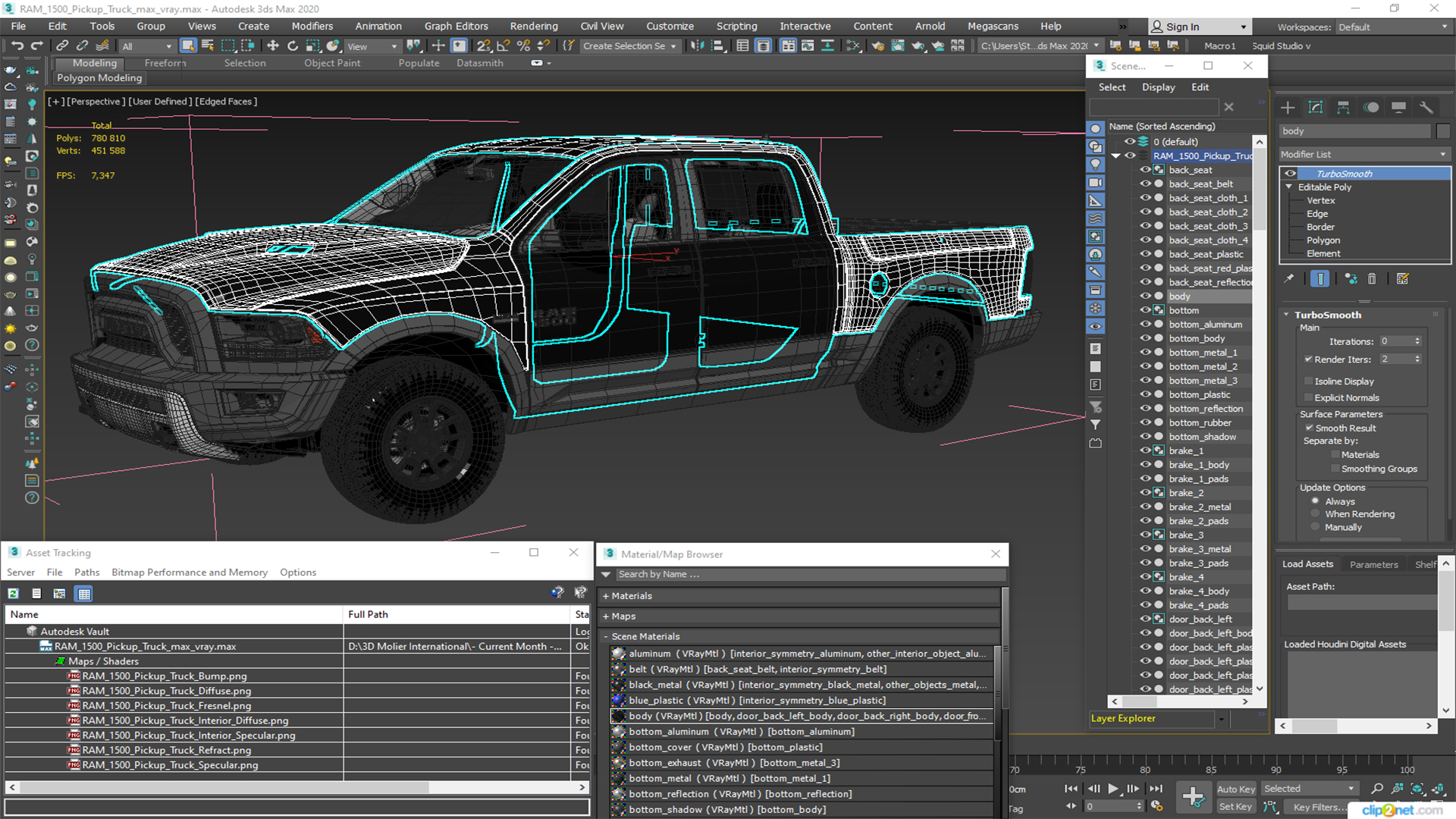Activate the Select and Move tool
The height and width of the screenshot is (819, 1456).
(273, 45)
